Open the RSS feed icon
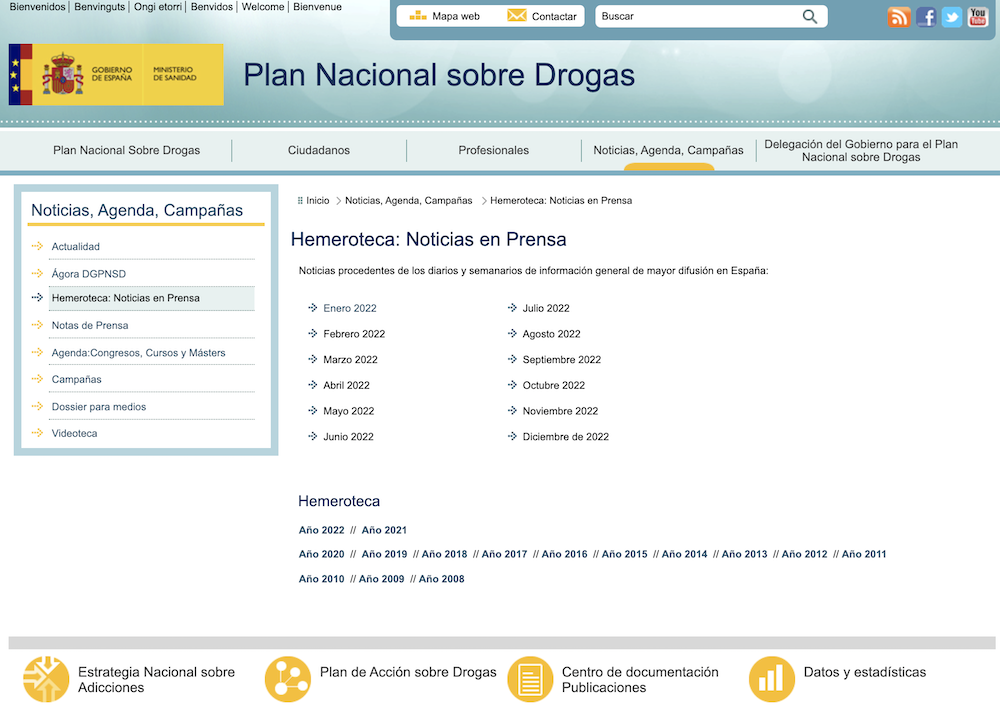1000x711 pixels. pyautogui.click(x=899, y=17)
